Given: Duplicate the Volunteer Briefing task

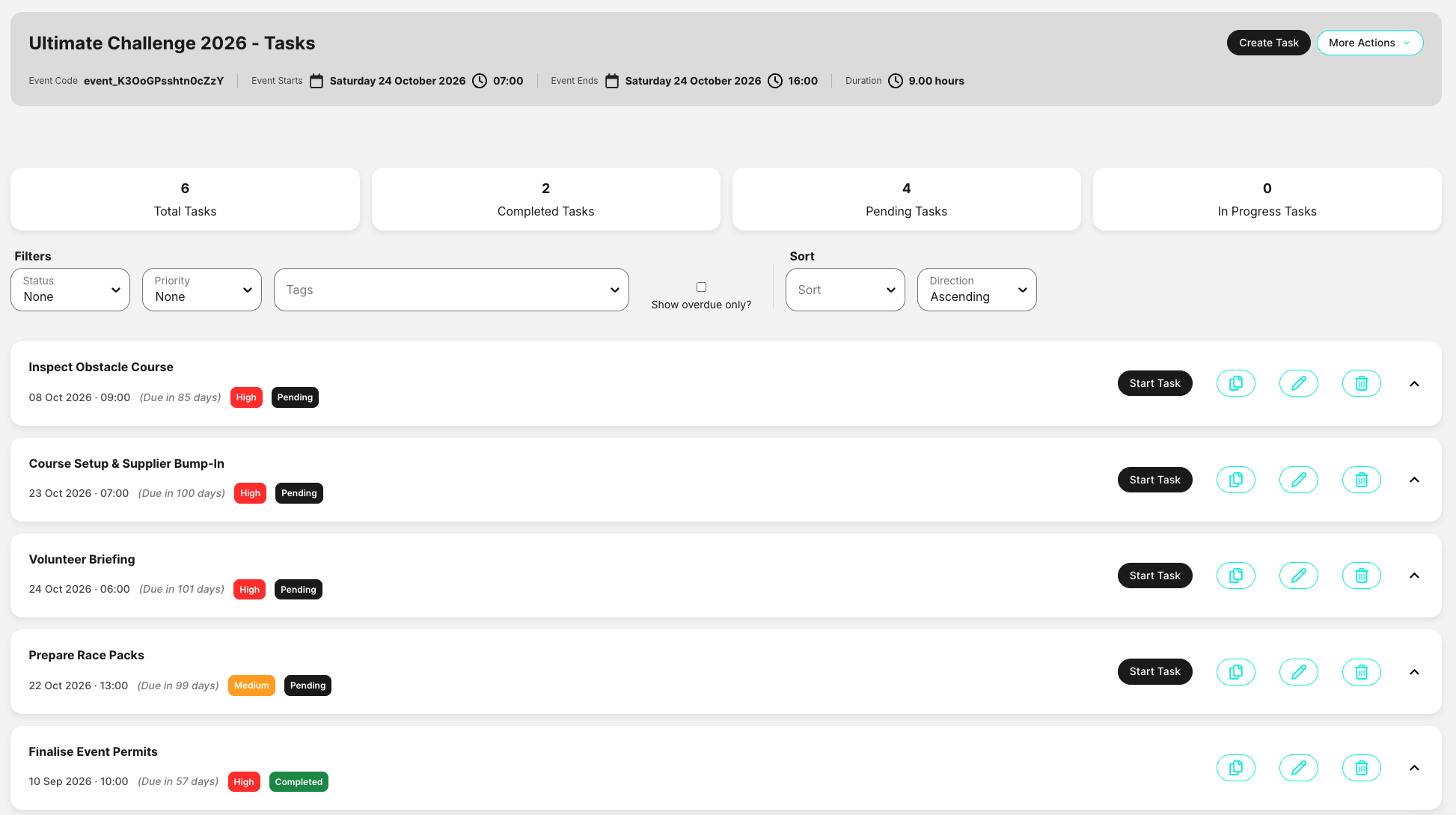Looking at the screenshot, I should 1236,576.
